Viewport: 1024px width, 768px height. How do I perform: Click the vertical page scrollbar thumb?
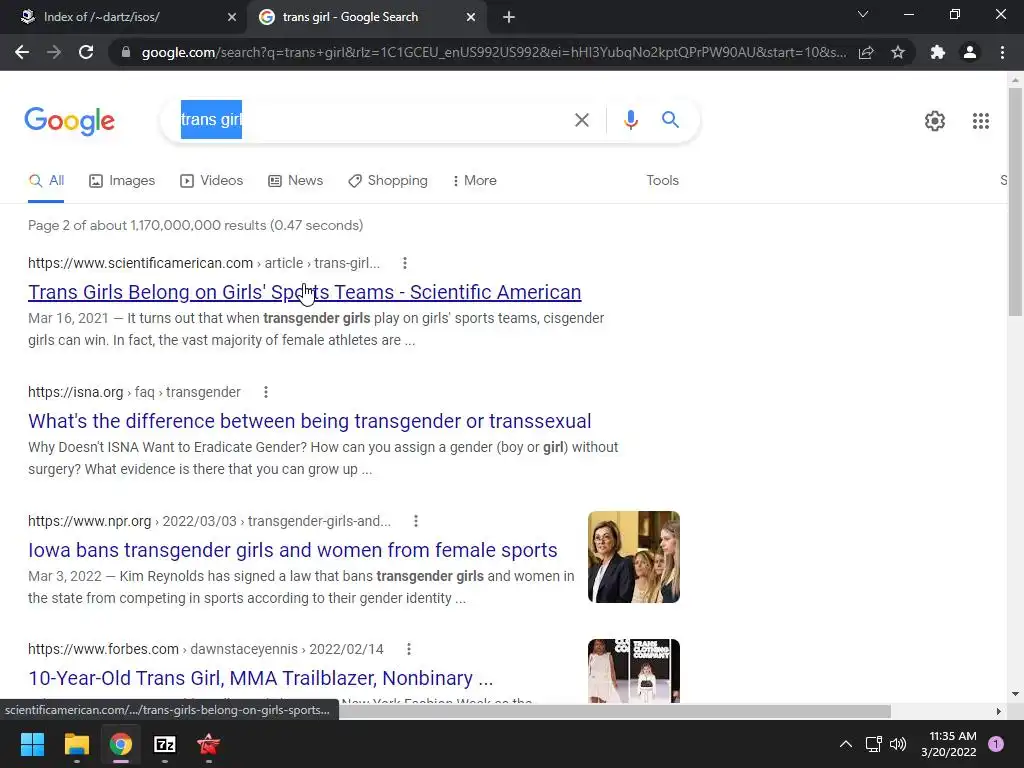point(1015,202)
